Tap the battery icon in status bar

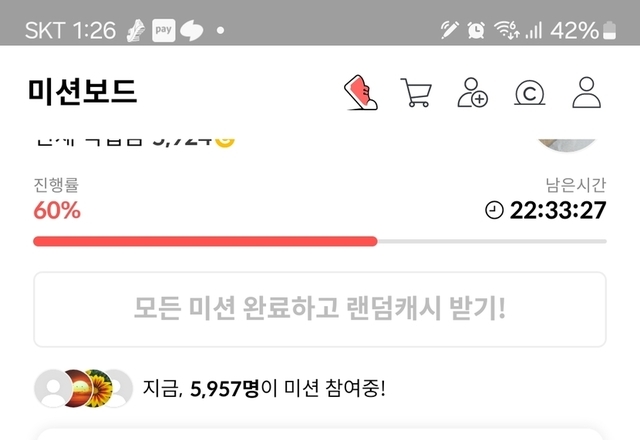[x=609, y=30]
